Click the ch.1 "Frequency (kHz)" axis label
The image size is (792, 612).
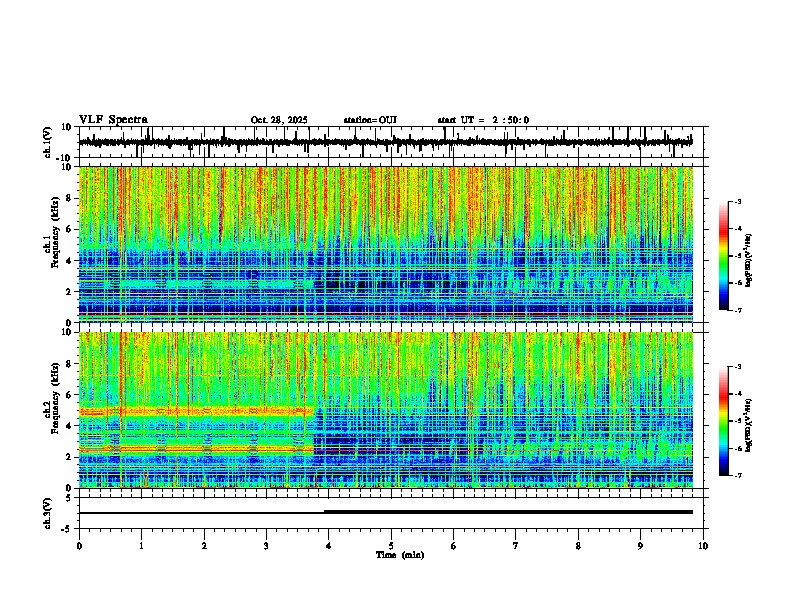click(x=55, y=232)
